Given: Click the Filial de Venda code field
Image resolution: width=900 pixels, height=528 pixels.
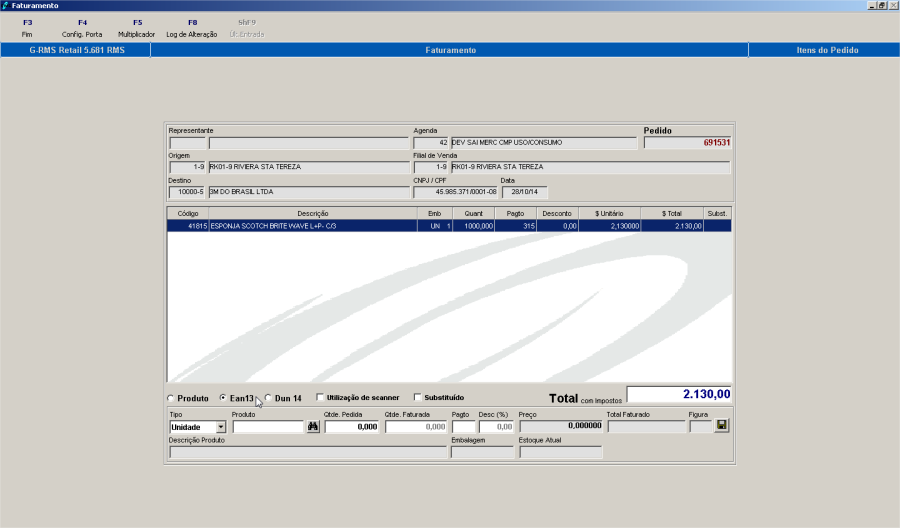Looking at the screenshot, I should (430, 167).
